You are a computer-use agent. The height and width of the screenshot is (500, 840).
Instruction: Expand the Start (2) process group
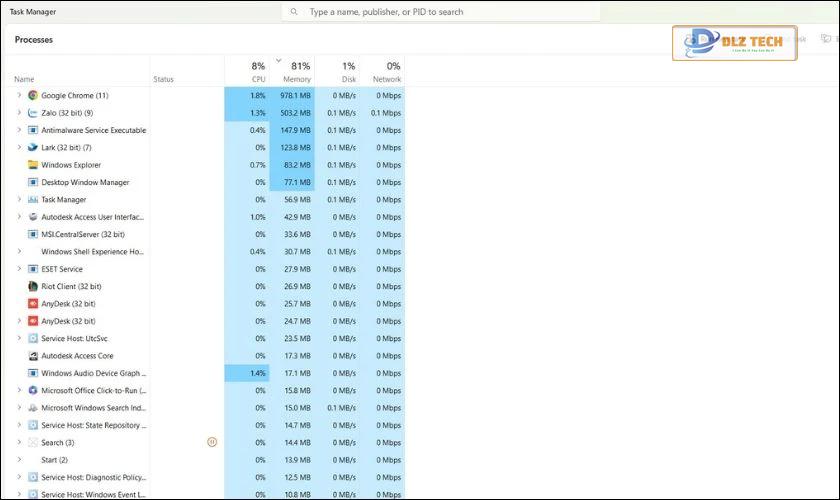[x=19, y=460]
